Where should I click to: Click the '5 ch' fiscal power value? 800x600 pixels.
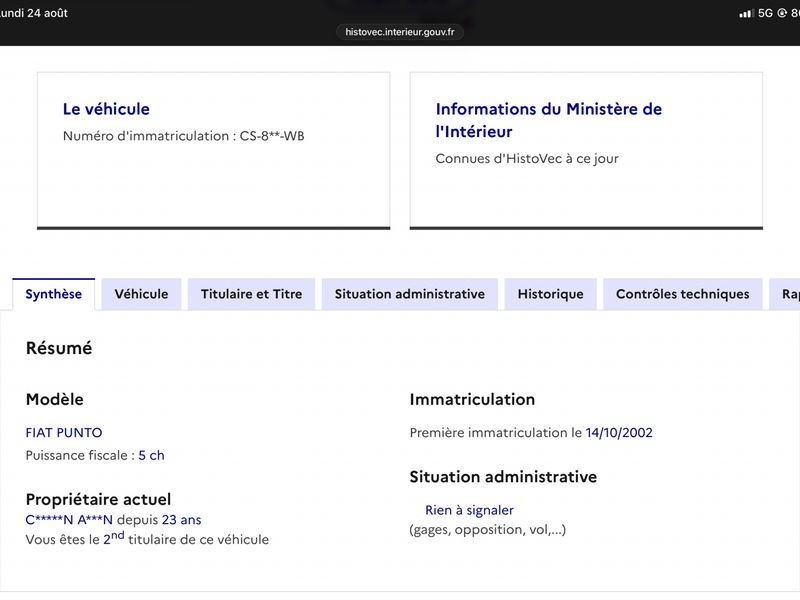click(x=152, y=455)
